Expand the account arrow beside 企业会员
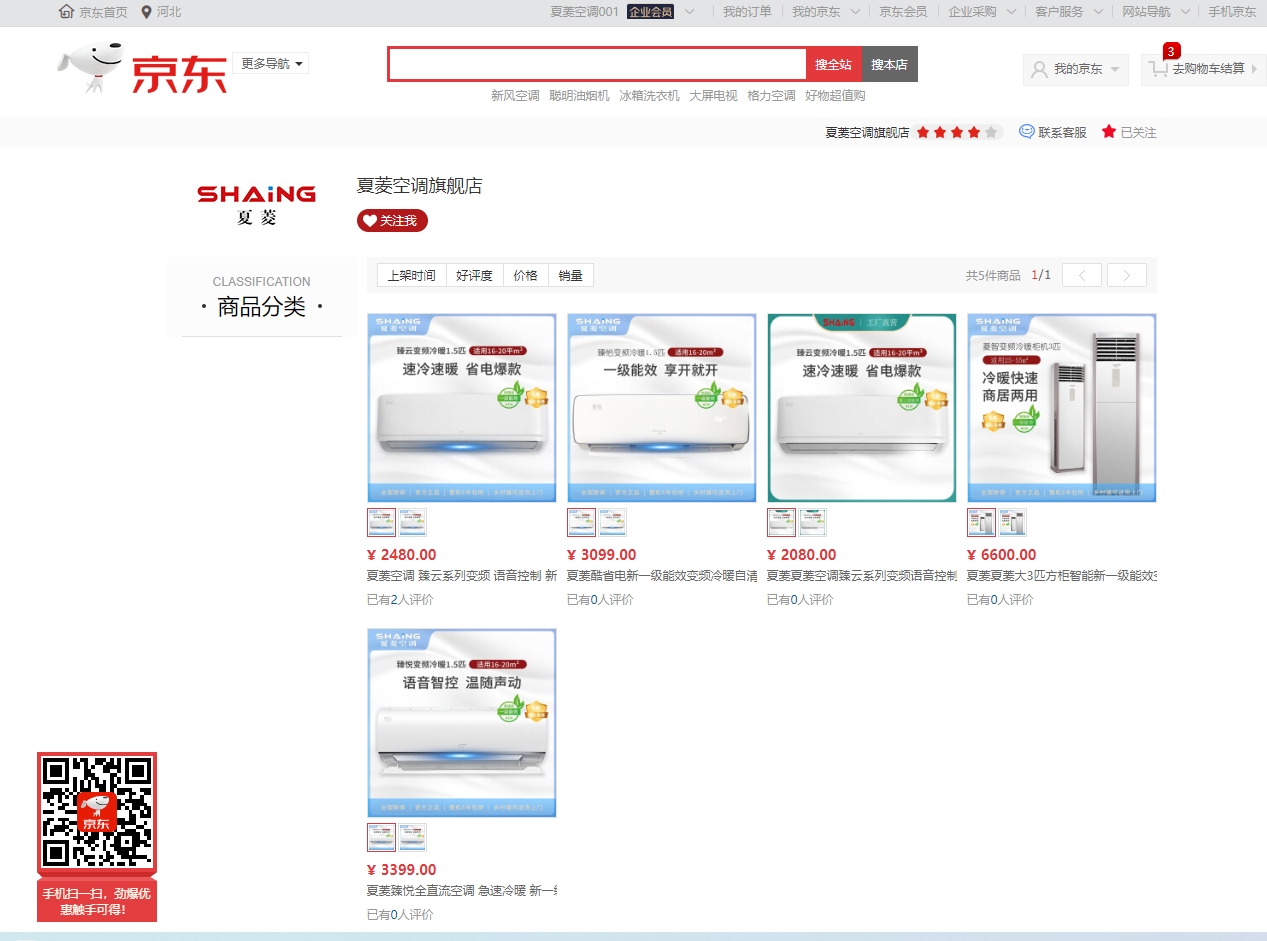The width and height of the screenshot is (1267, 941). point(690,12)
